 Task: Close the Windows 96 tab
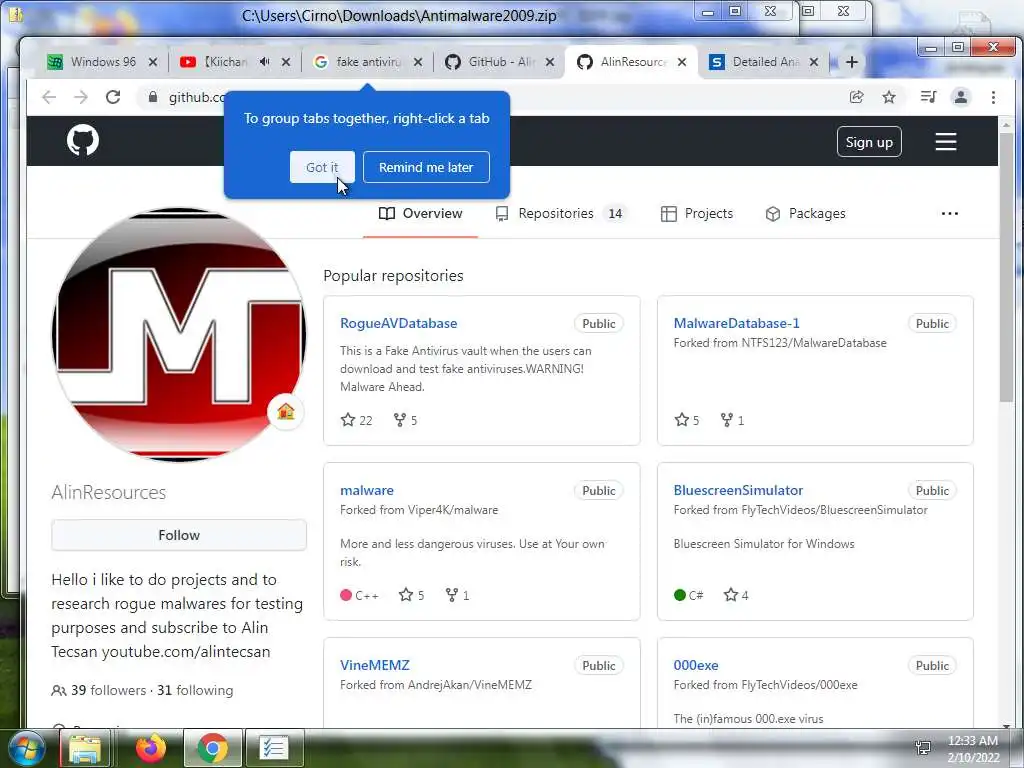pos(153,62)
